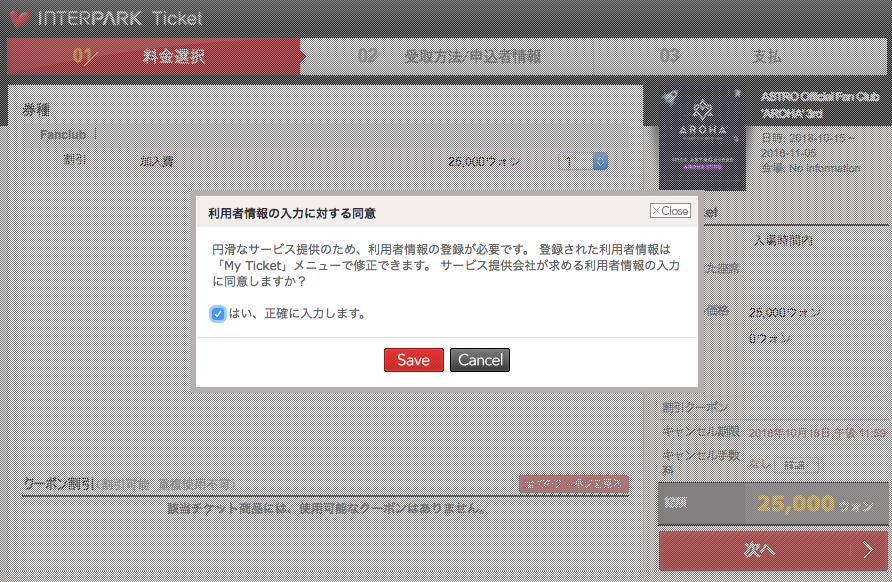Image resolution: width=892 pixels, height=582 pixels.
Task: Click the red coupon button beside クーポン割引
Action: [573, 484]
